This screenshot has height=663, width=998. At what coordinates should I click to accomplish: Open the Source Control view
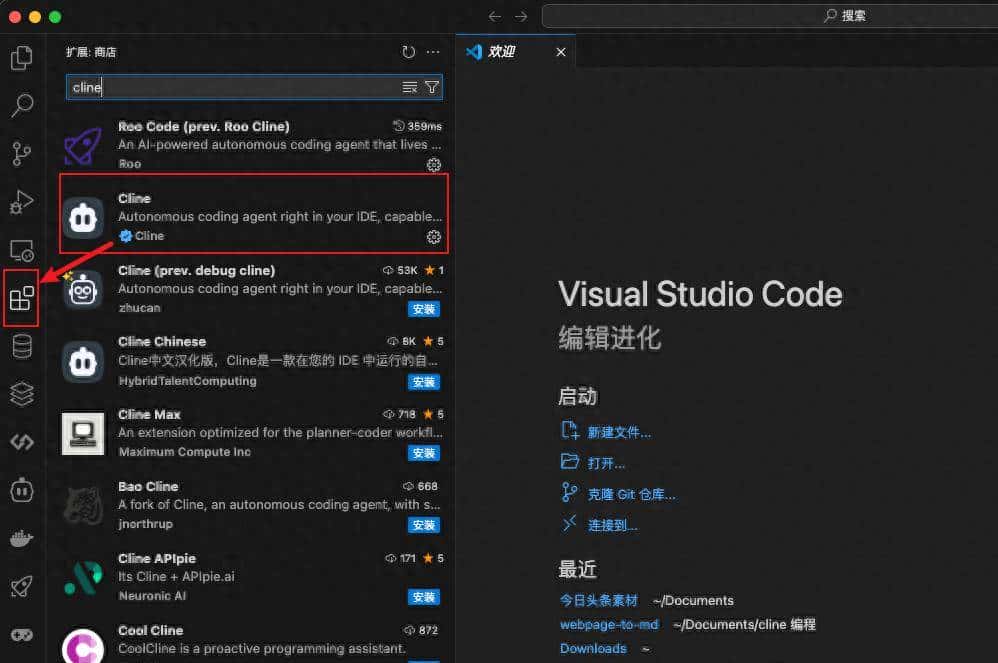pos(22,153)
